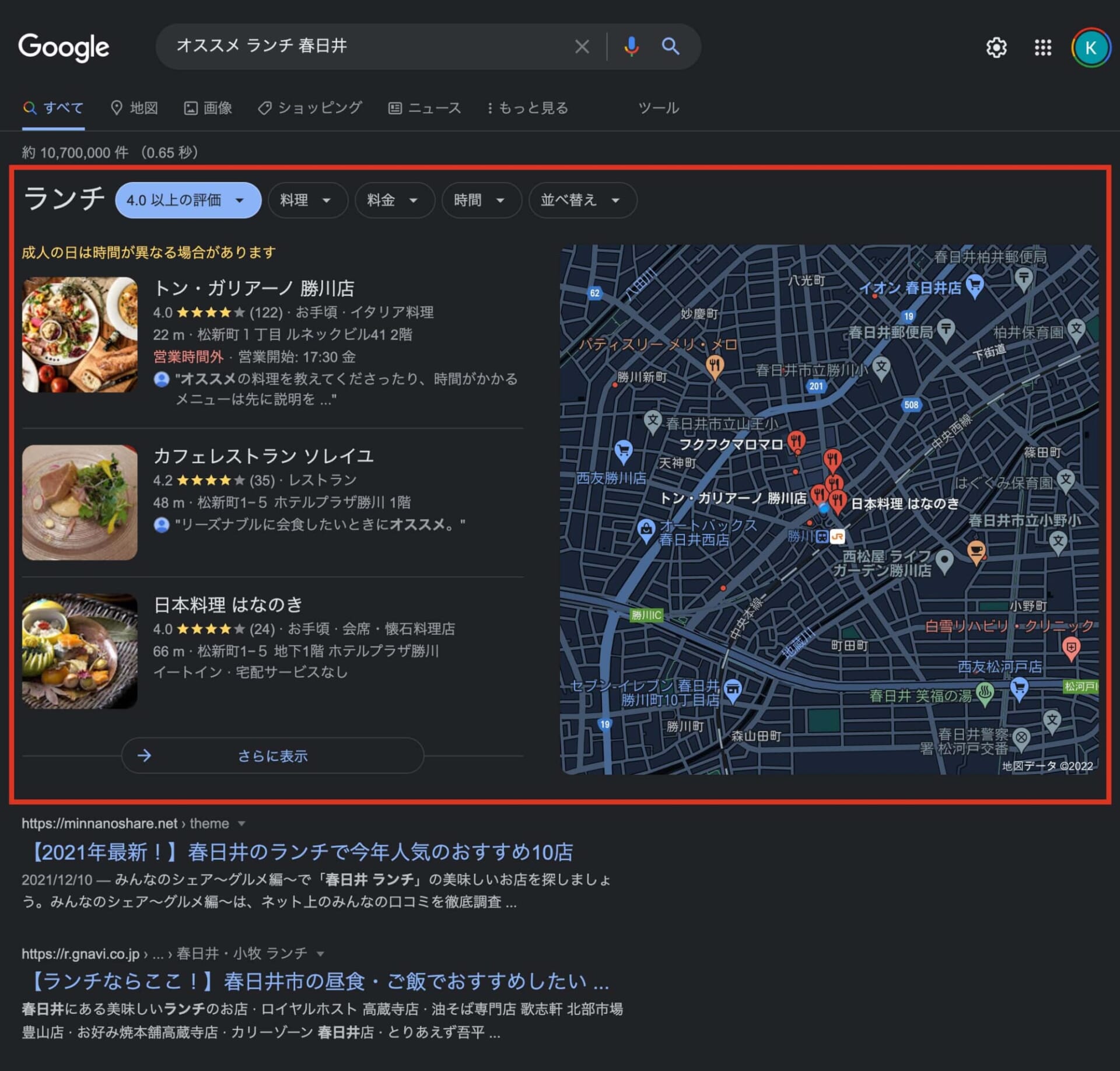Click the 西友松河戸店 shopping cart pin
This screenshot has height=1071, width=1120.
click(x=1019, y=689)
